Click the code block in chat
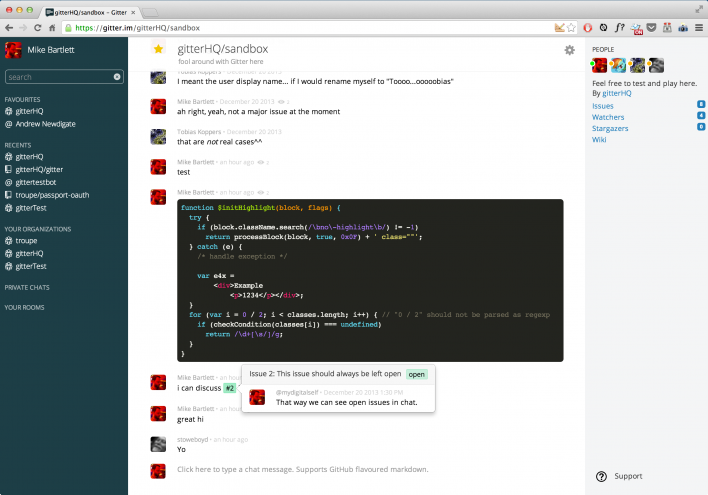Screen dimensions: 708x495 [x=370, y=280]
